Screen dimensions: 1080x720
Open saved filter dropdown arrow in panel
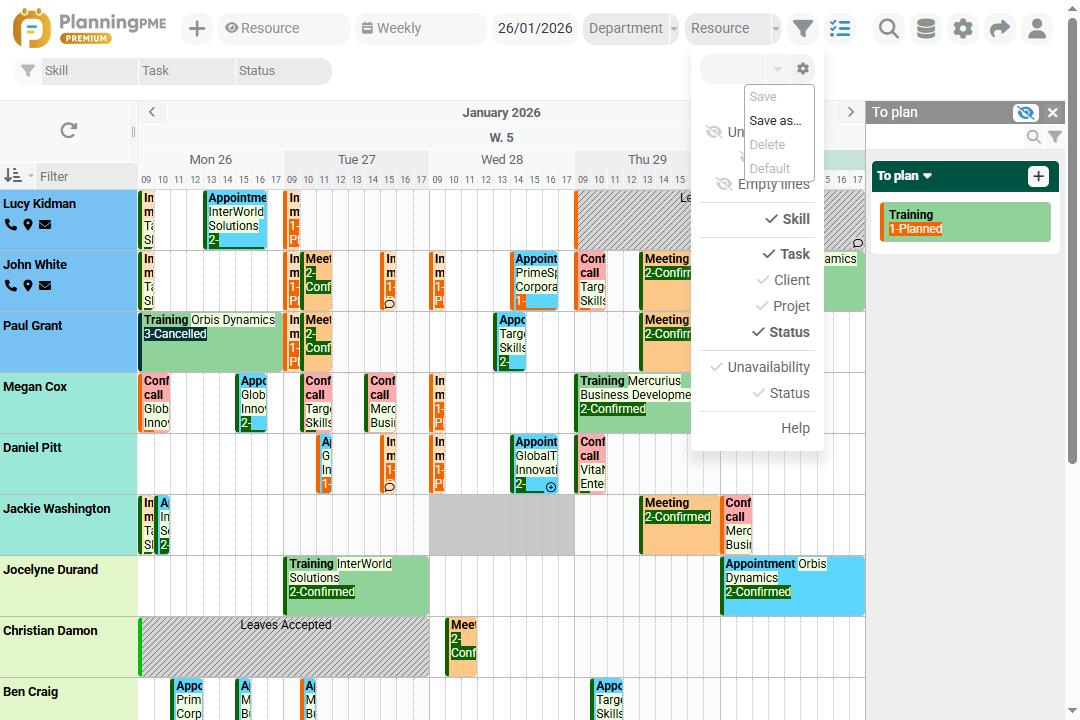coord(778,69)
